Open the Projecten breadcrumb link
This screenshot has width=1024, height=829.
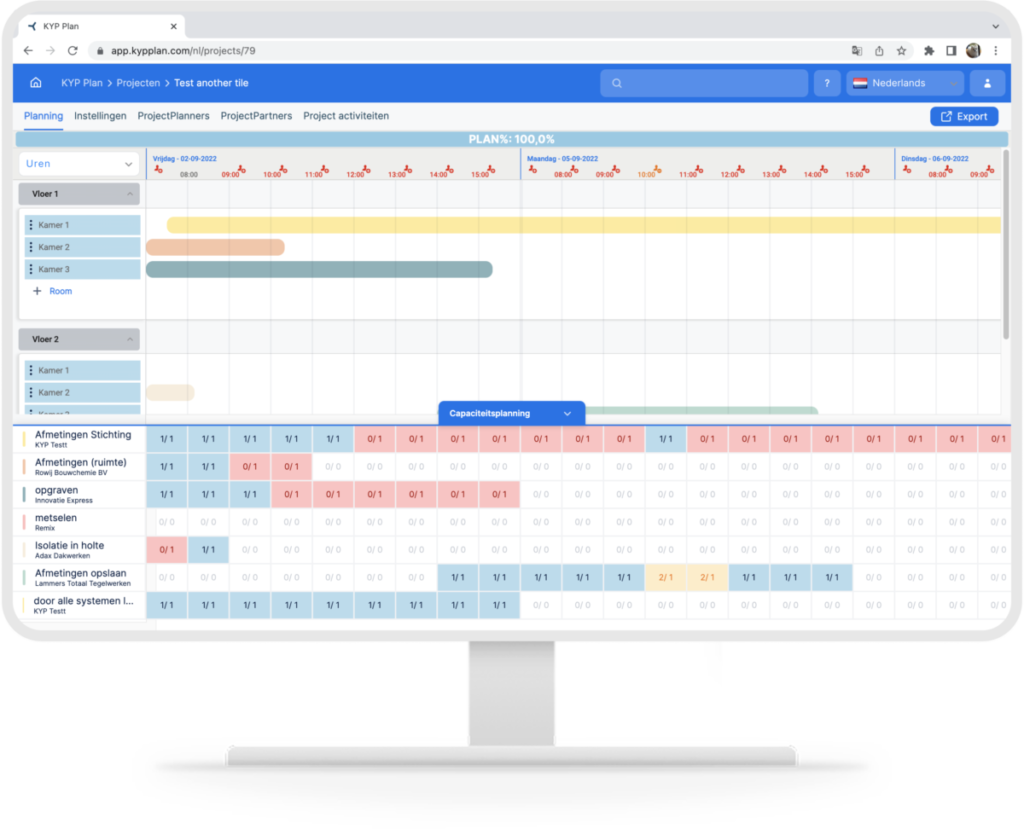click(138, 83)
